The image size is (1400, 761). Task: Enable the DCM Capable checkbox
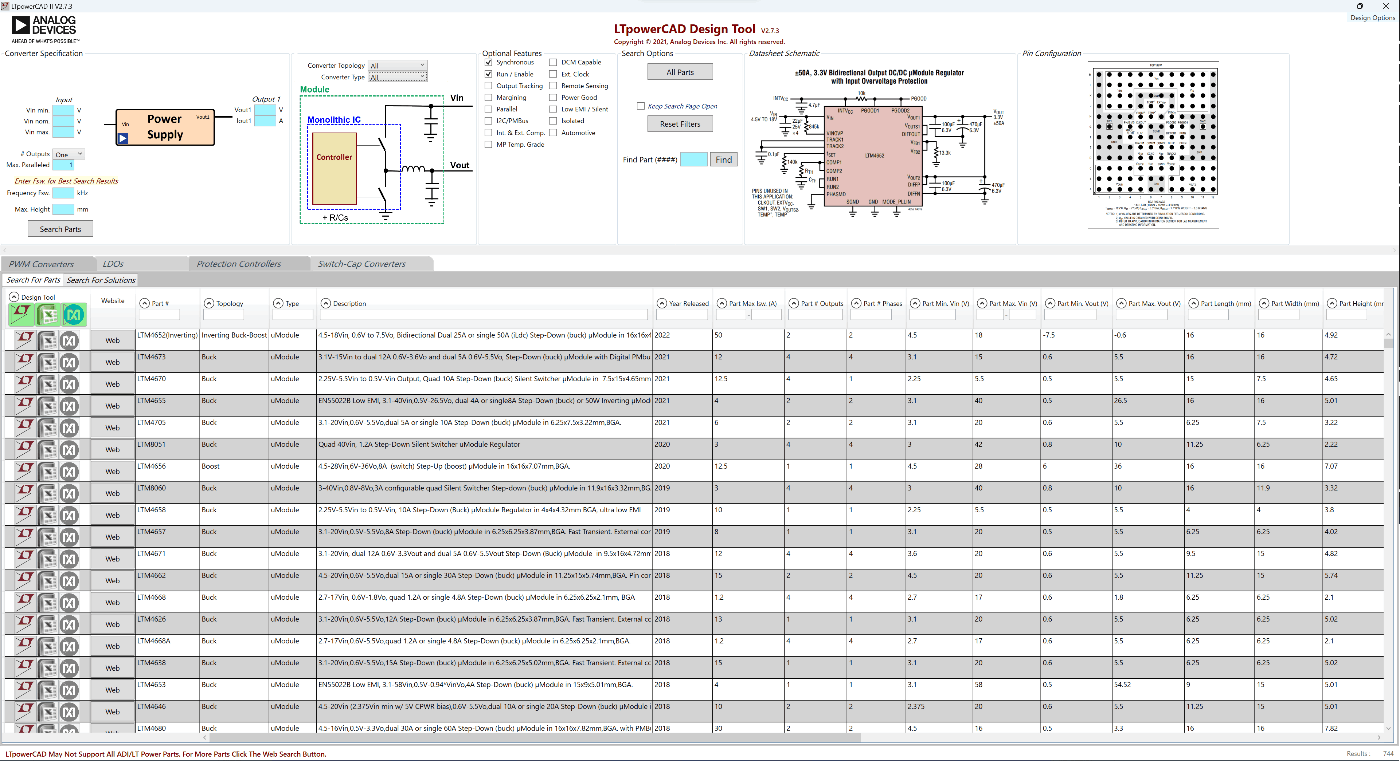(554, 62)
